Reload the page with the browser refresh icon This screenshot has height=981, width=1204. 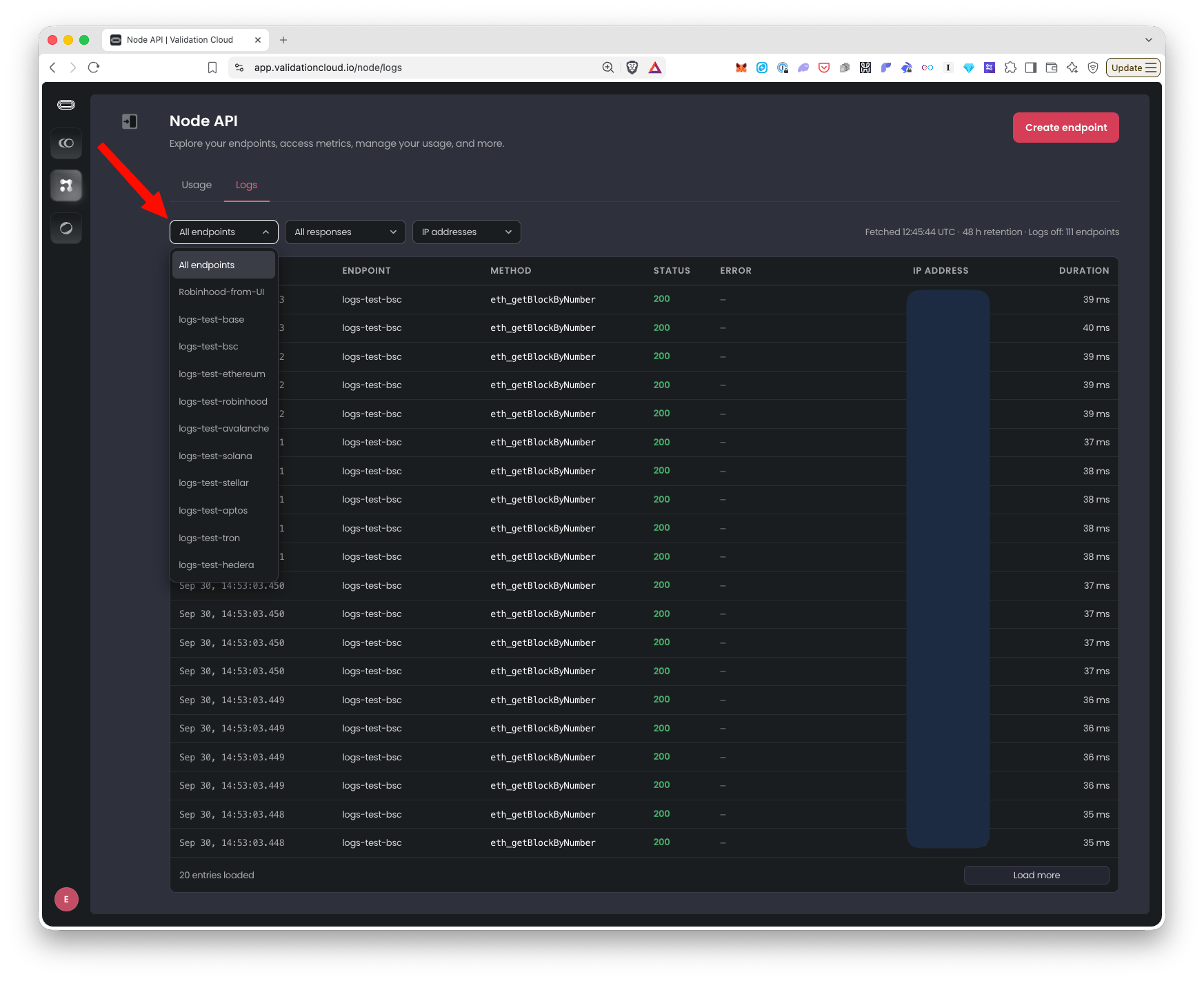94,68
